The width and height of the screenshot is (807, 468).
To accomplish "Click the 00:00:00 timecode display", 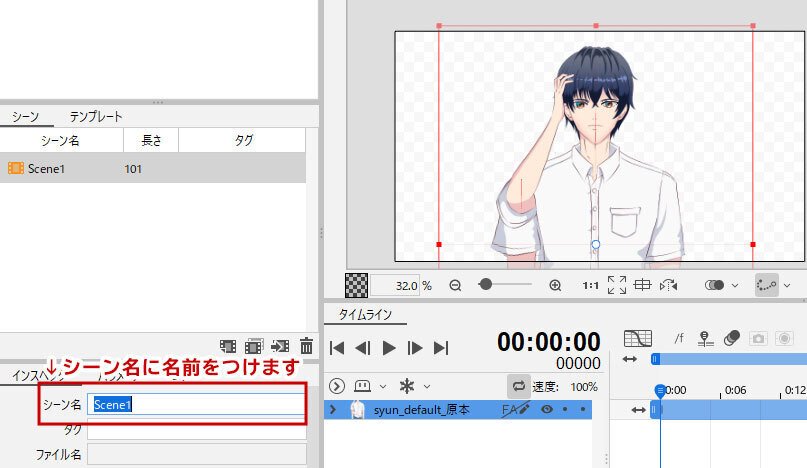I will point(549,342).
